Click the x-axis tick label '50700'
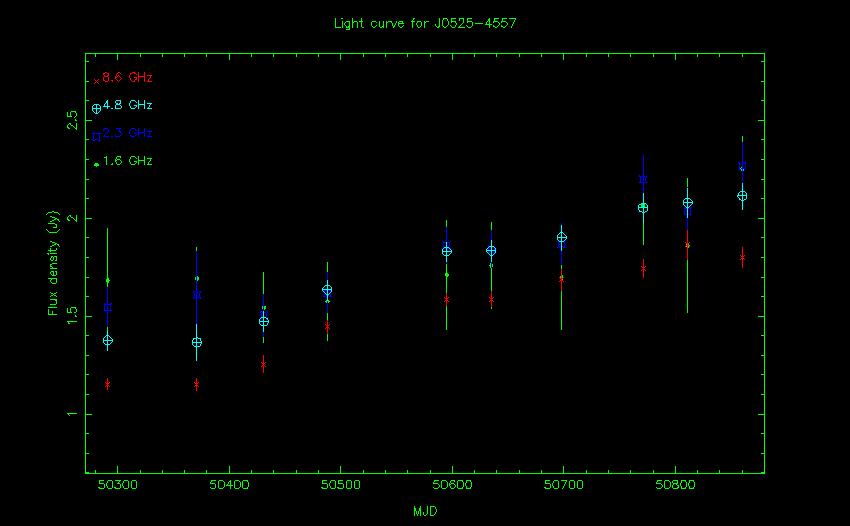The height and width of the screenshot is (526, 850). click(564, 485)
